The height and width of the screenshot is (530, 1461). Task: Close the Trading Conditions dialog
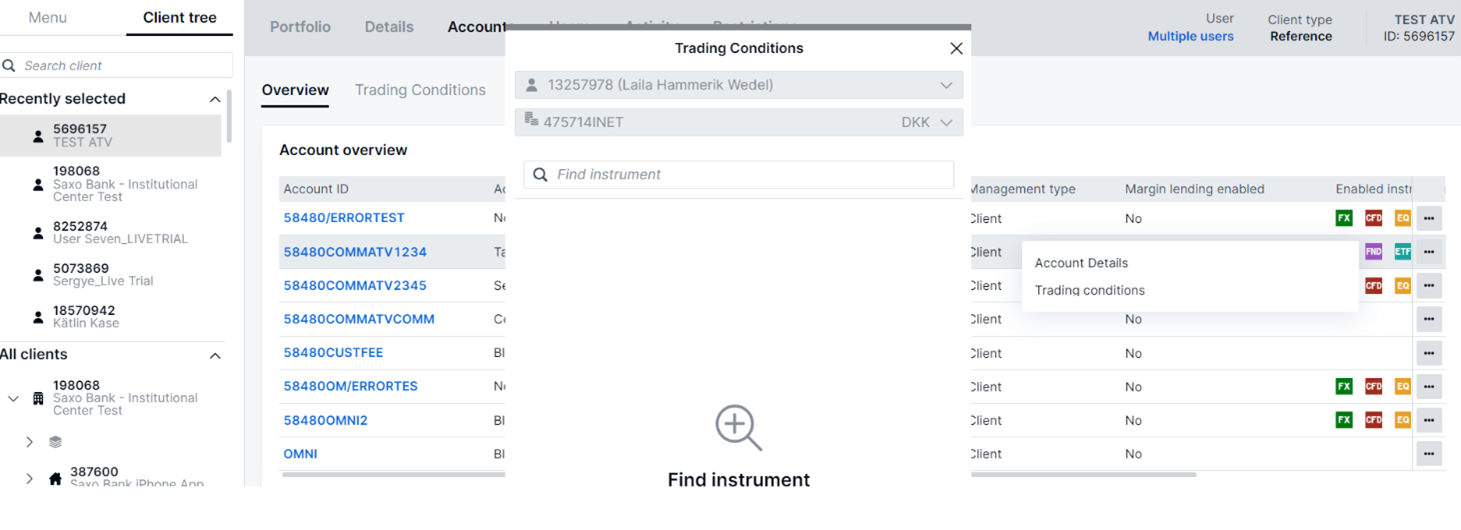(x=956, y=48)
